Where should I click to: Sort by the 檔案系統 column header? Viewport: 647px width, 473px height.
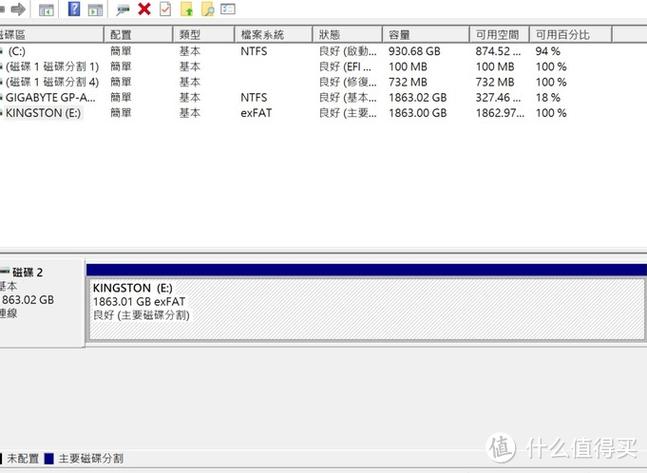(273, 35)
